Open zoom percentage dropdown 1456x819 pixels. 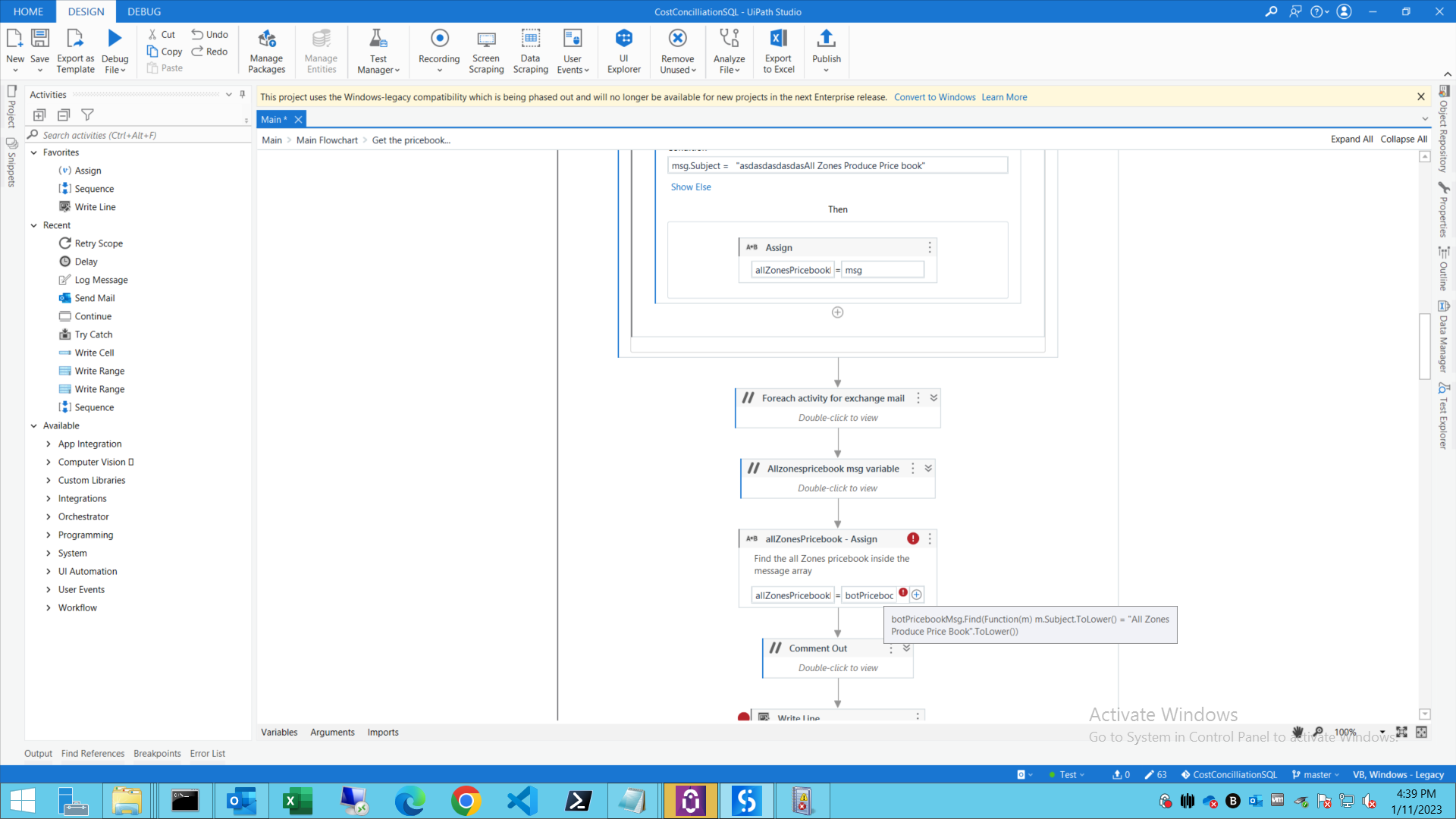1382,732
